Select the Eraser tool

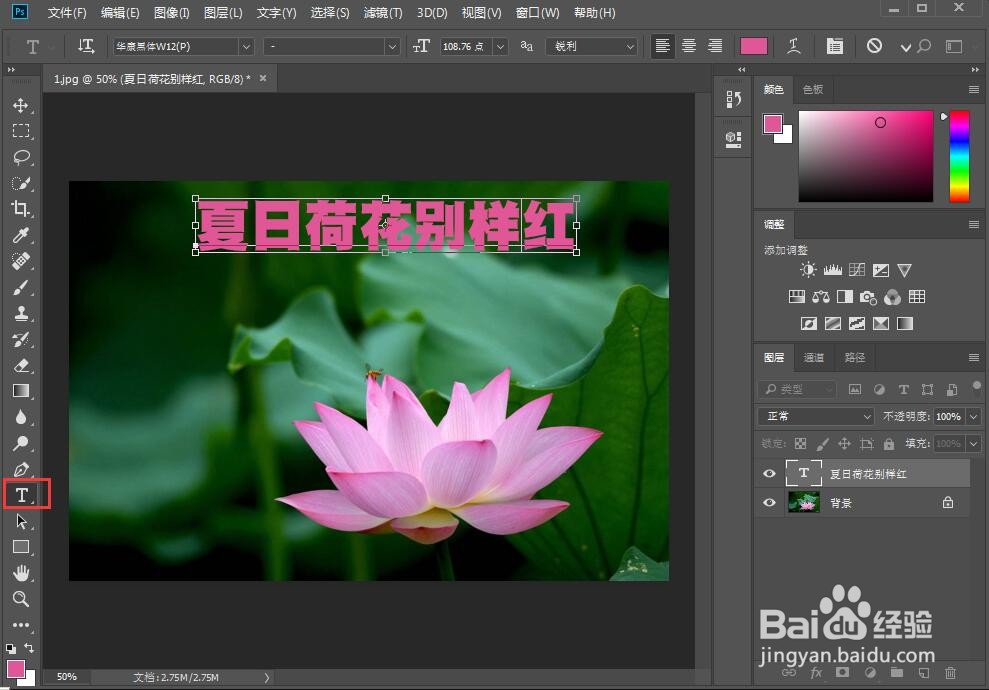coord(21,365)
